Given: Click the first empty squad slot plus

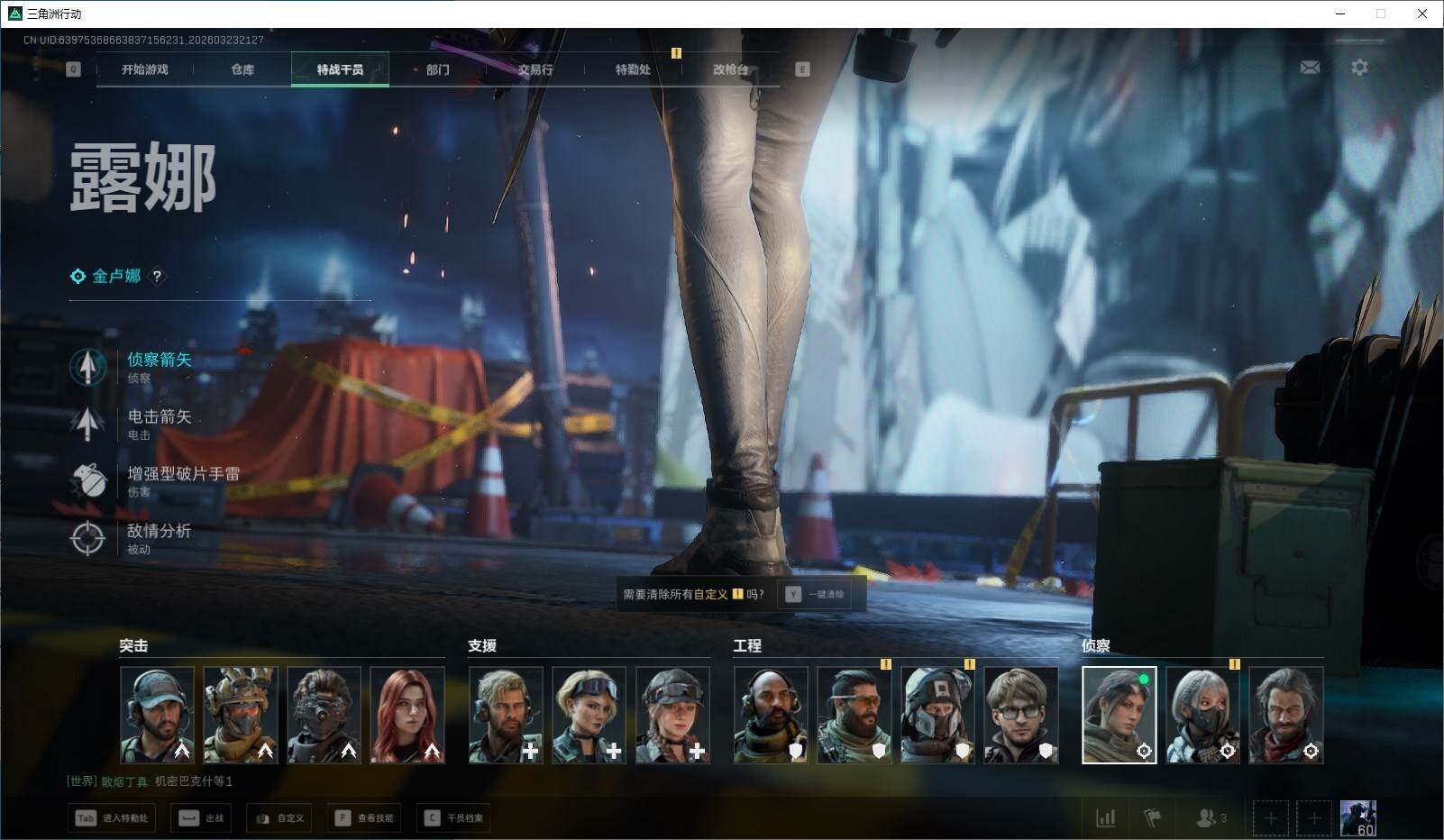Looking at the screenshot, I should pos(1270,818).
